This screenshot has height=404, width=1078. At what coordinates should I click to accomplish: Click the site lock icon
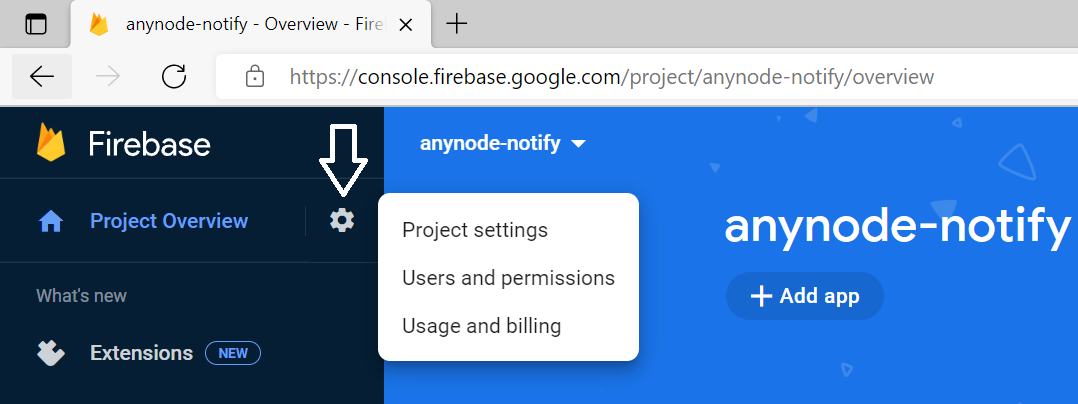[255, 76]
